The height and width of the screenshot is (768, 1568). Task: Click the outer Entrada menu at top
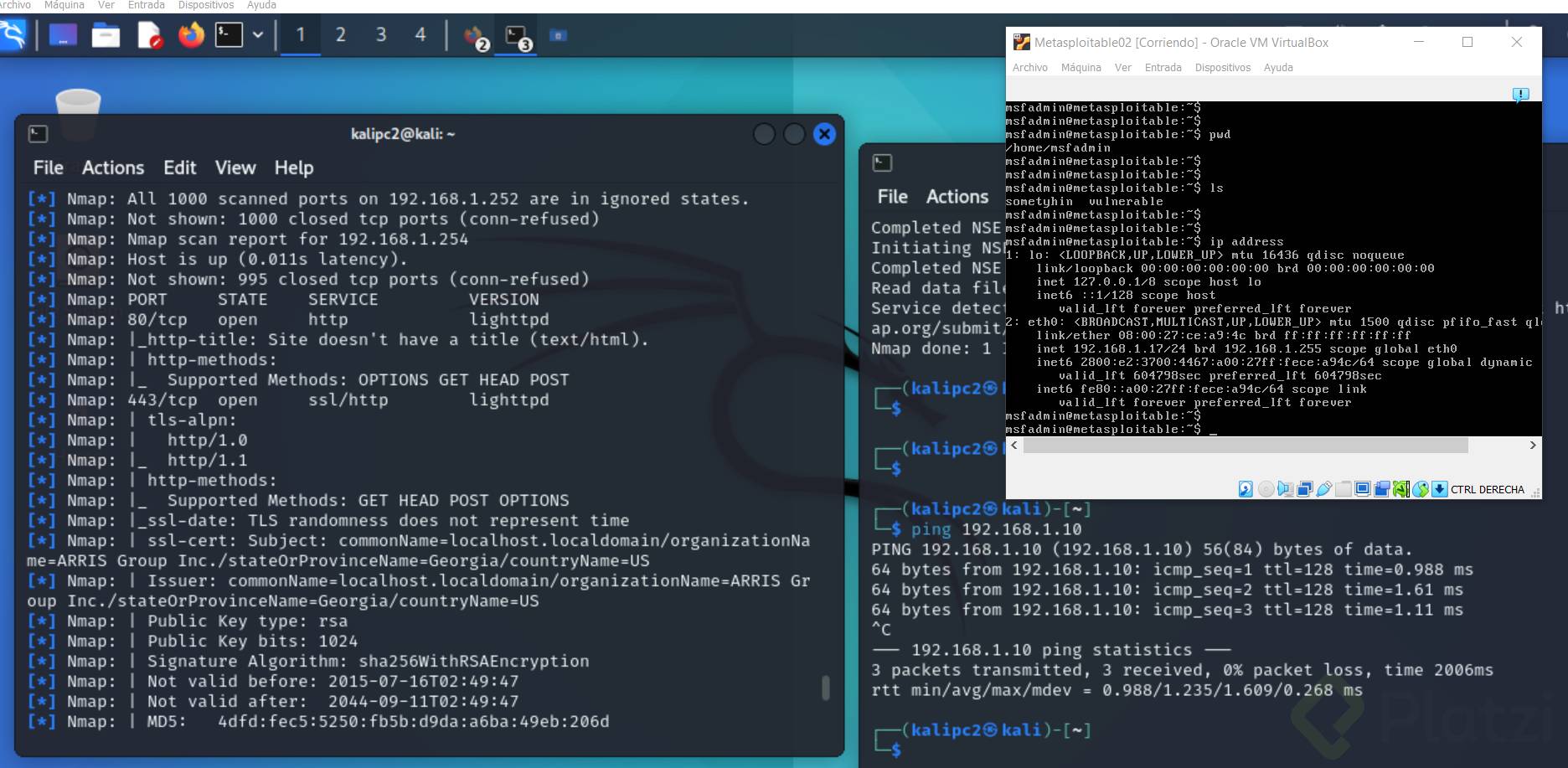point(147,5)
